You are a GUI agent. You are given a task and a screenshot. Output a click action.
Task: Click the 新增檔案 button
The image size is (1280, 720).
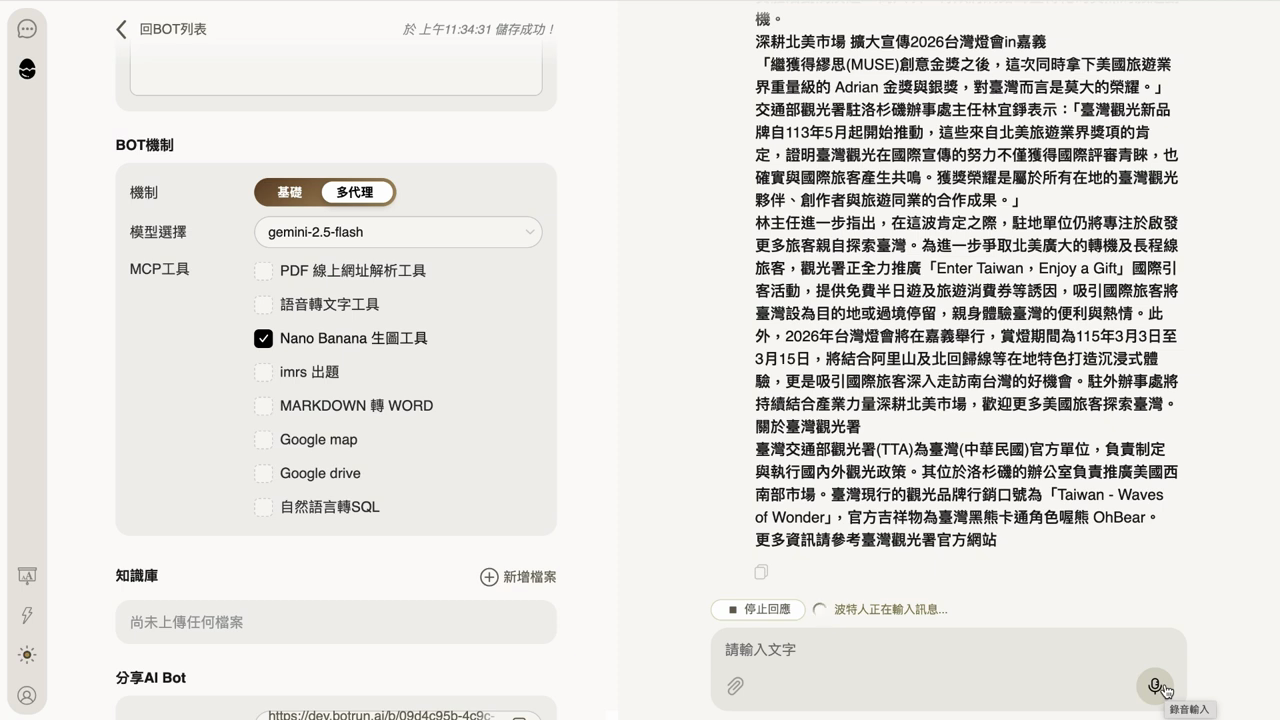[x=518, y=577]
